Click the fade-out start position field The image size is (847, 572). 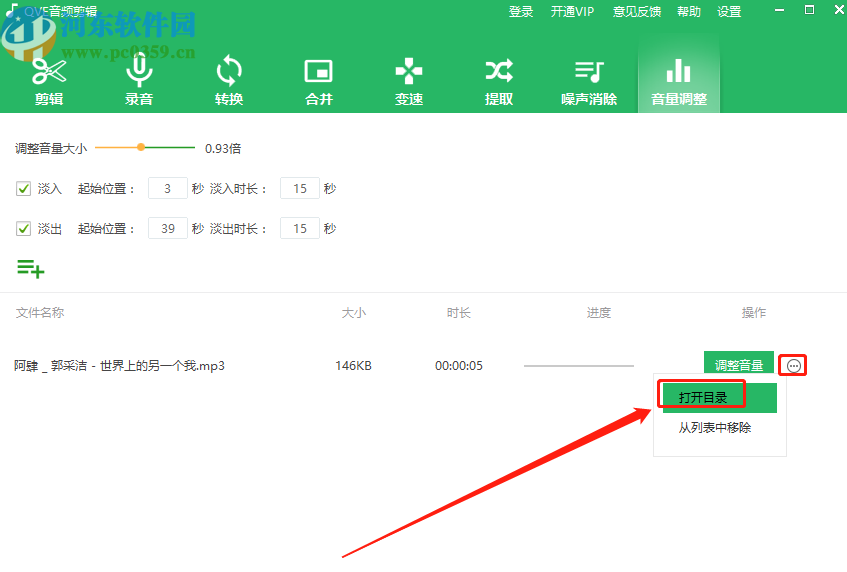click(x=167, y=228)
